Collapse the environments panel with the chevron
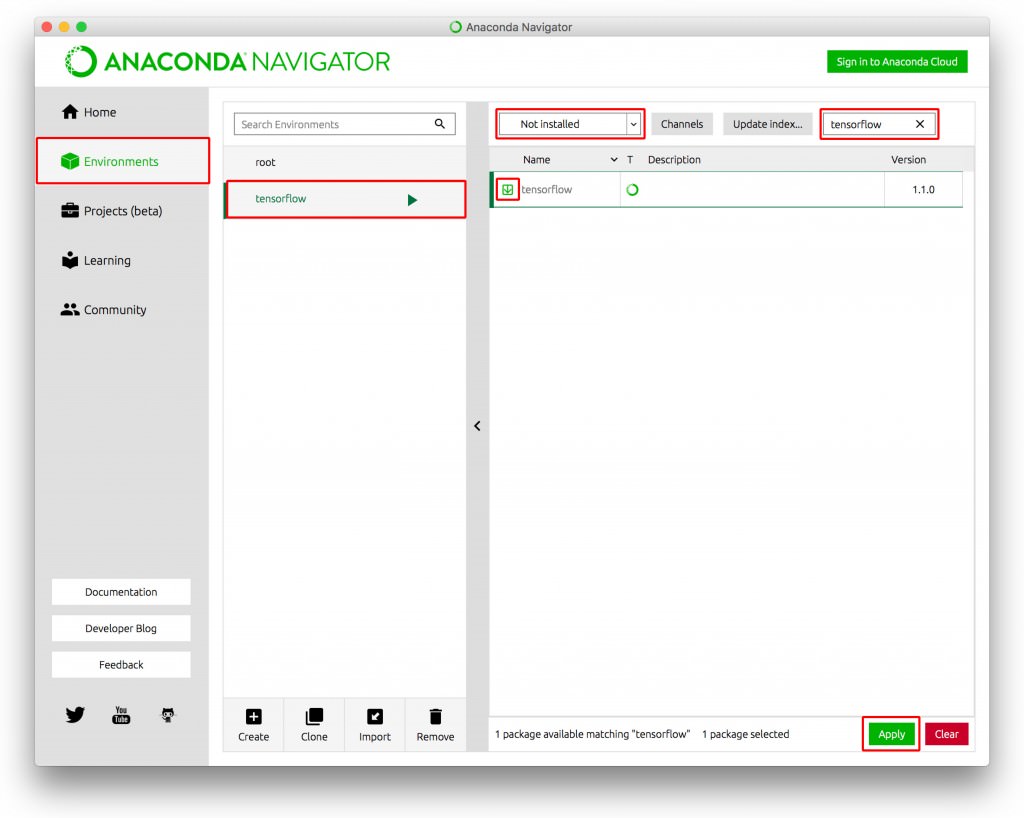 pyautogui.click(x=477, y=426)
